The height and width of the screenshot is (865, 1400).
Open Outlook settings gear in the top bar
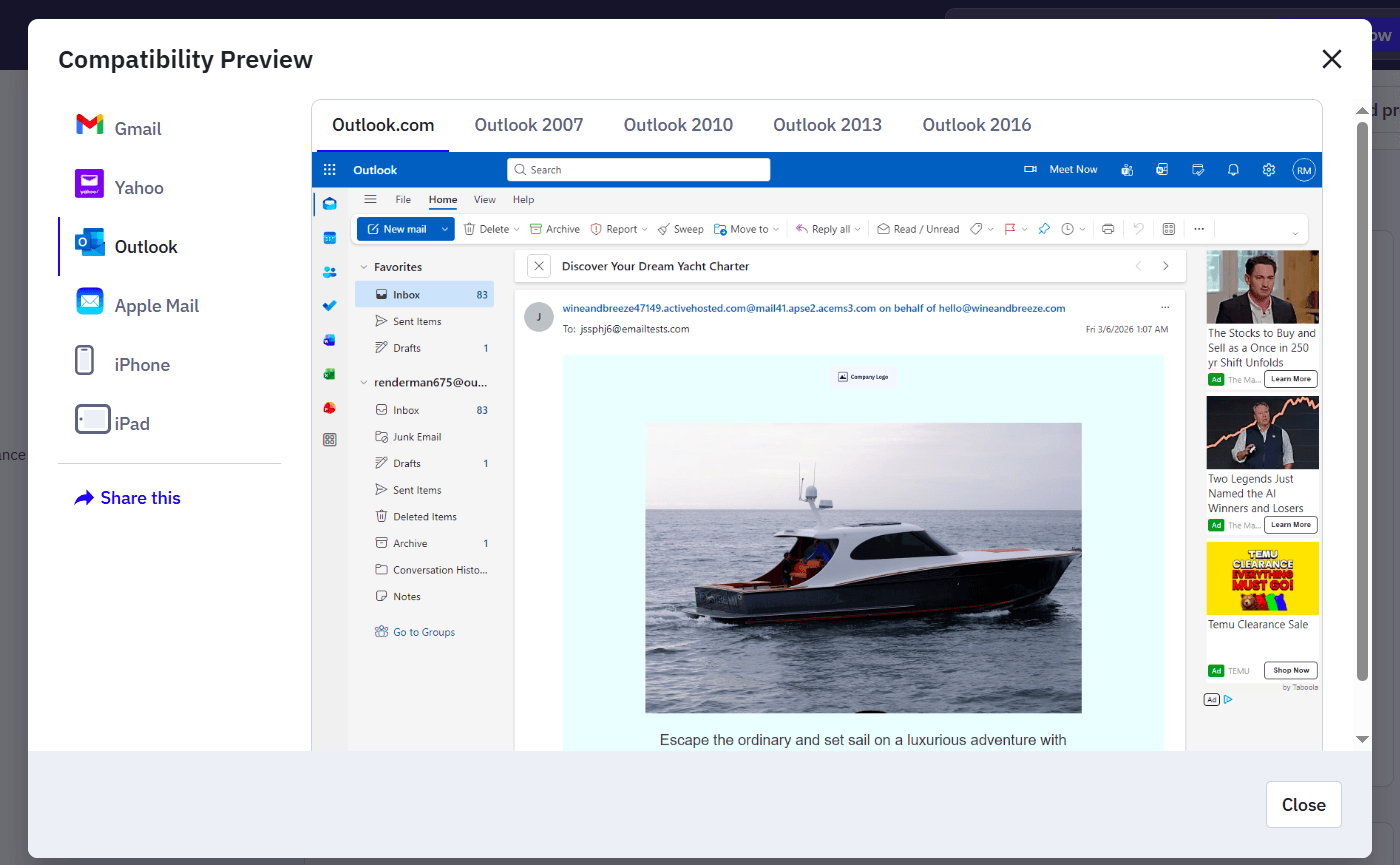(1268, 169)
